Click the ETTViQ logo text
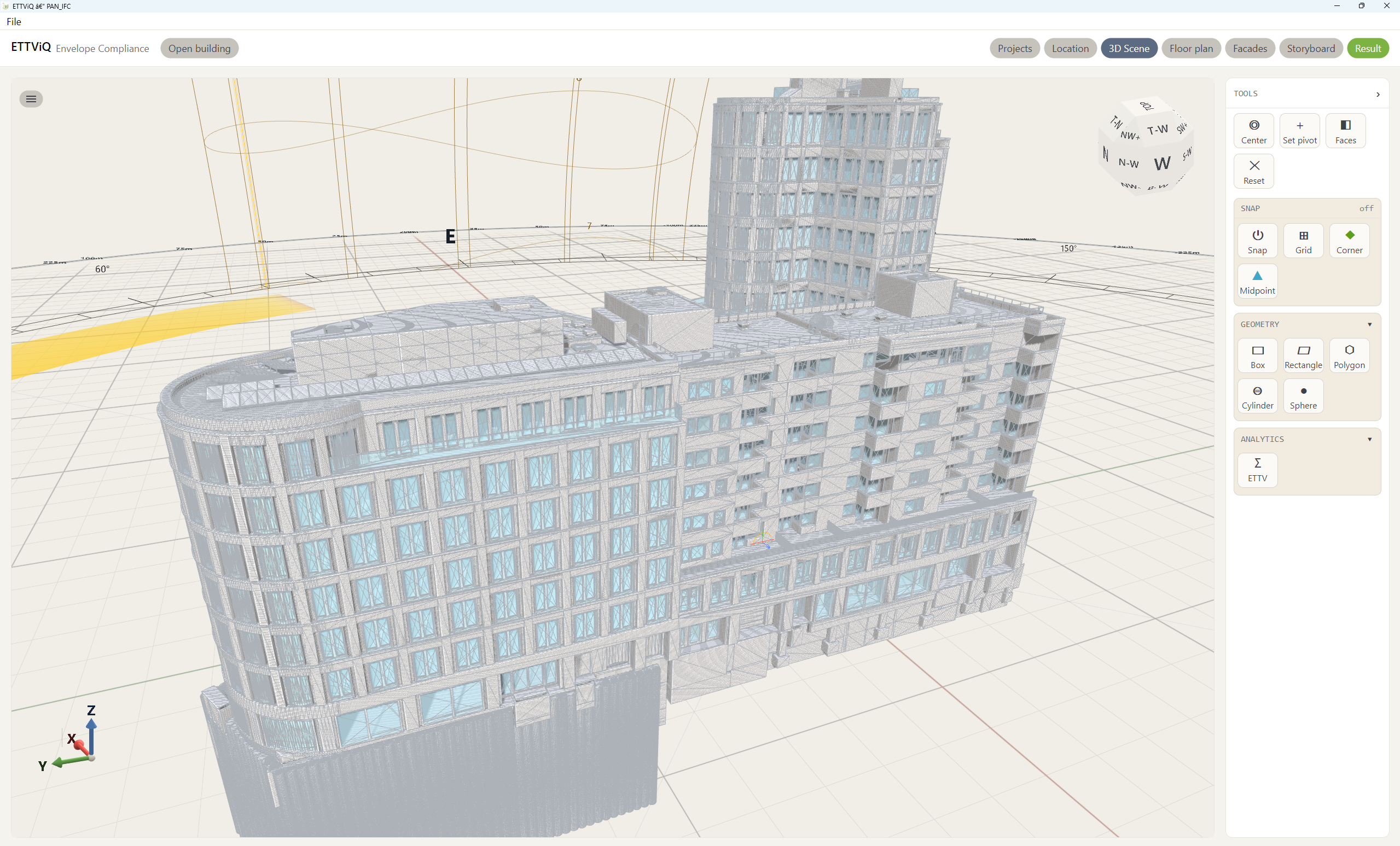This screenshot has height=846, width=1400. point(31,47)
